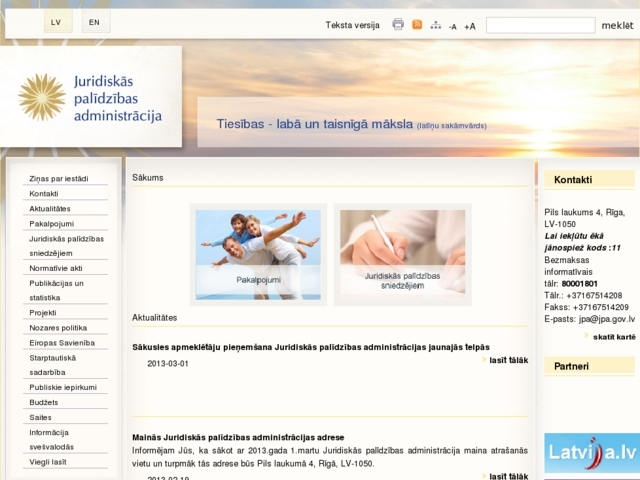Decrease font size with -A
The image size is (640, 480).
point(452,27)
